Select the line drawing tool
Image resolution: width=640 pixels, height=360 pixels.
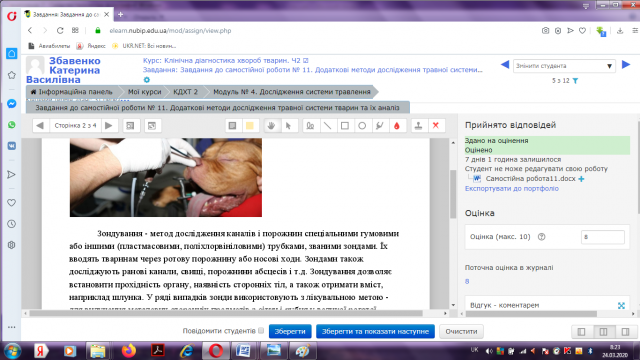point(327,126)
